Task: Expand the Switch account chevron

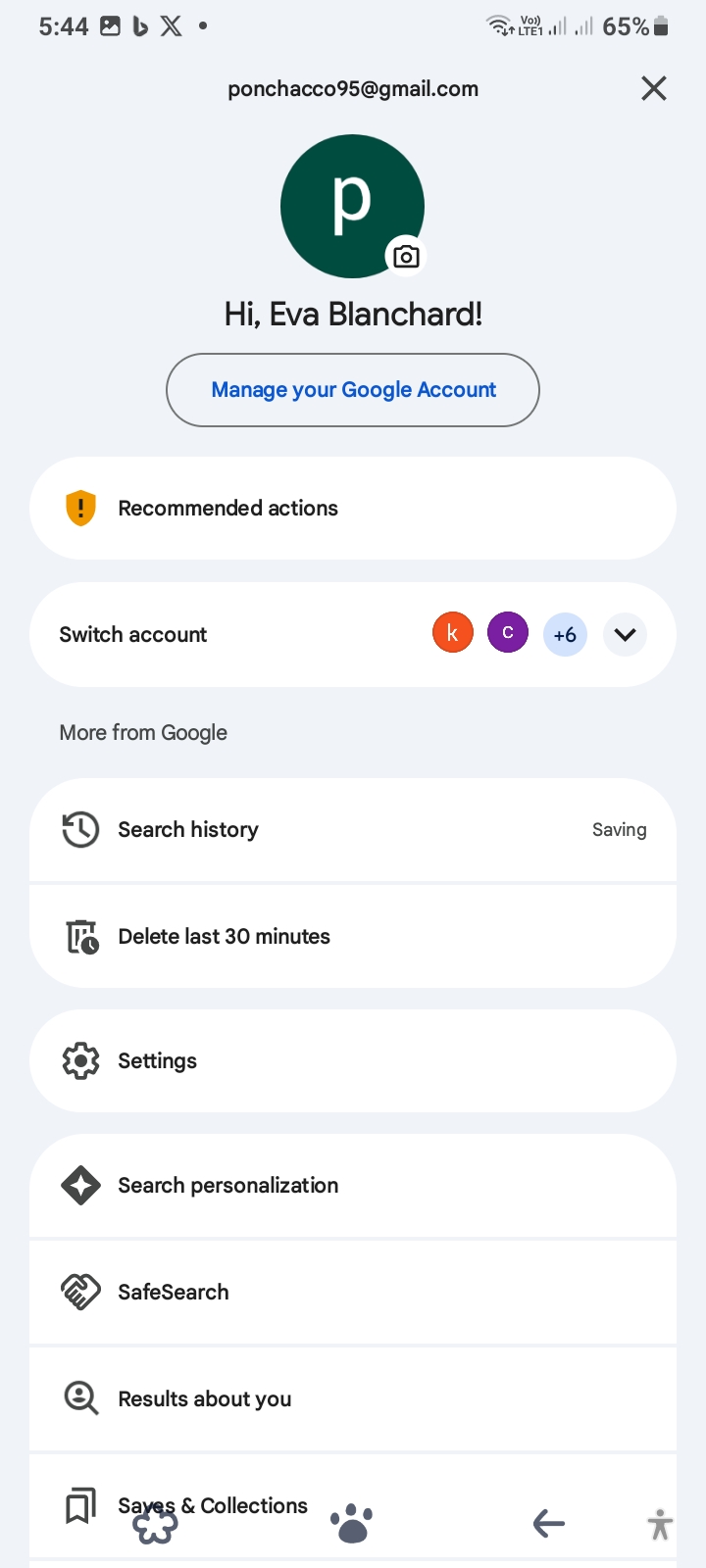Action: click(625, 634)
